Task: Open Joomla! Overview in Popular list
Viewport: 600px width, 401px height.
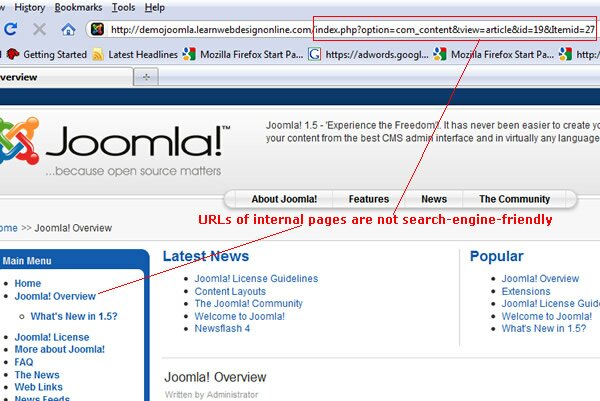Action: click(x=540, y=279)
